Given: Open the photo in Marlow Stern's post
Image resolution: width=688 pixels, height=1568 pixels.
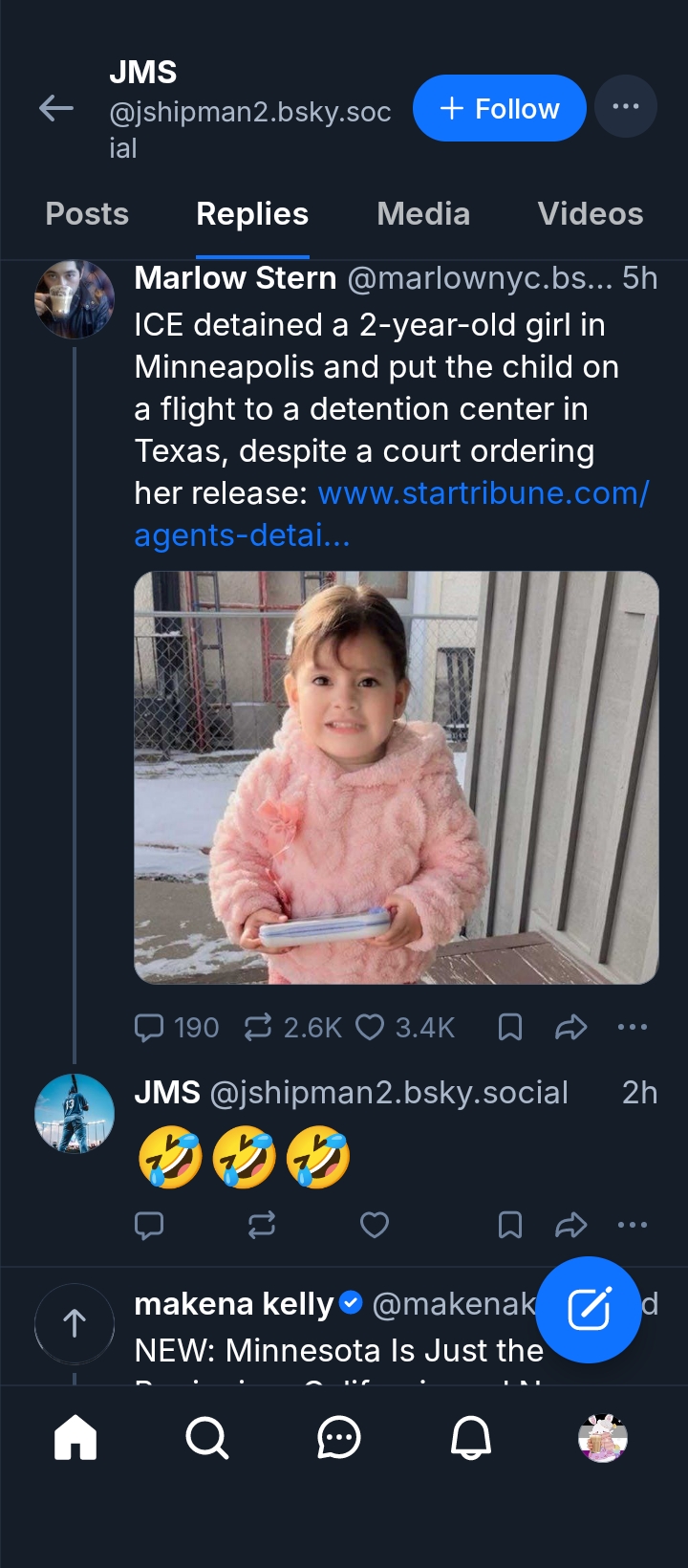Looking at the screenshot, I should click(x=396, y=776).
